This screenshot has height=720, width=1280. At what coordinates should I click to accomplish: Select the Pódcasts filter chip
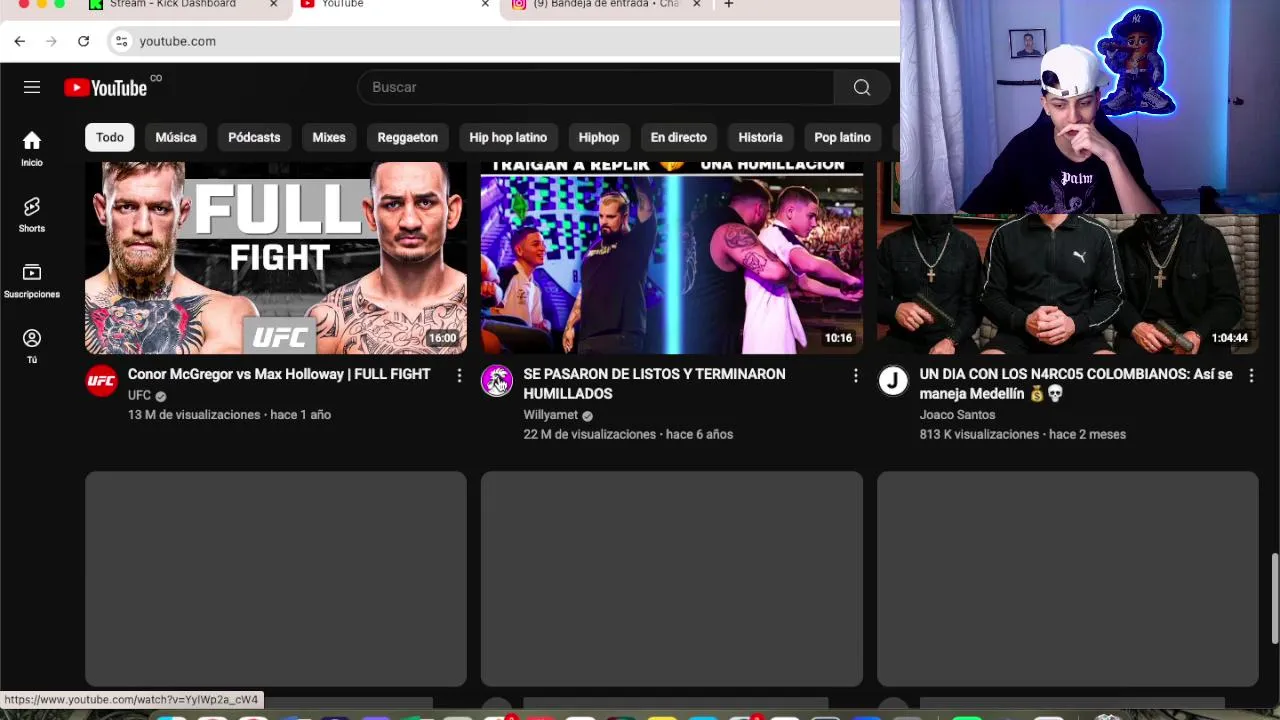pyautogui.click(x=254, y=137)
